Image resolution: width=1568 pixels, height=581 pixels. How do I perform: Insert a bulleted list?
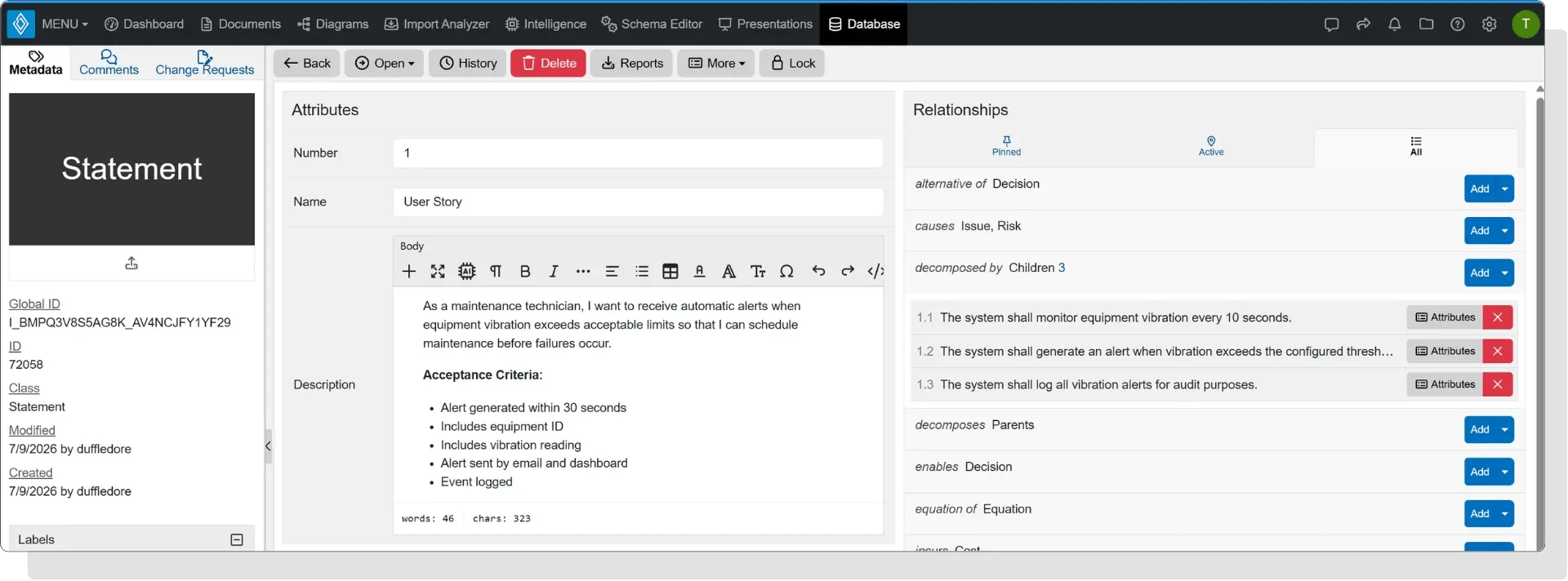click(x=642, y=272)
